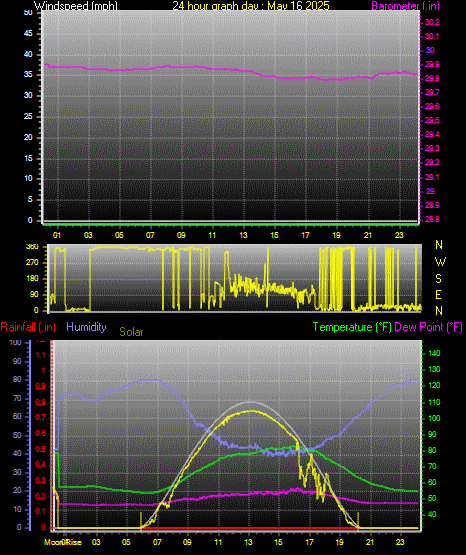Image resolution: width=466 pixels, height=555 pixels.
Task: Click the 140 temperature scale value
Action: [x=434, y=353]
